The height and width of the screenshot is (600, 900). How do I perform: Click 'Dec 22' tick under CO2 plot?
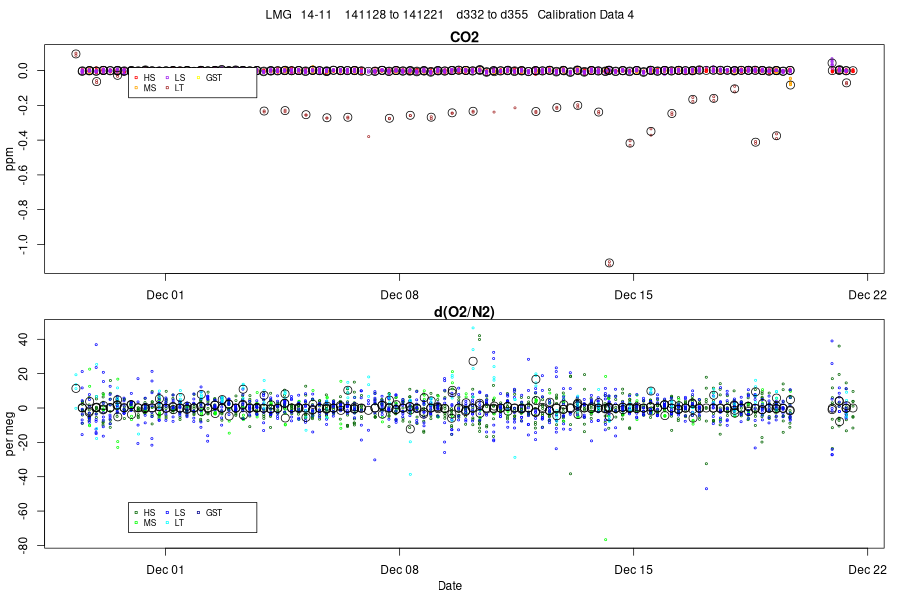coord(867,295)
